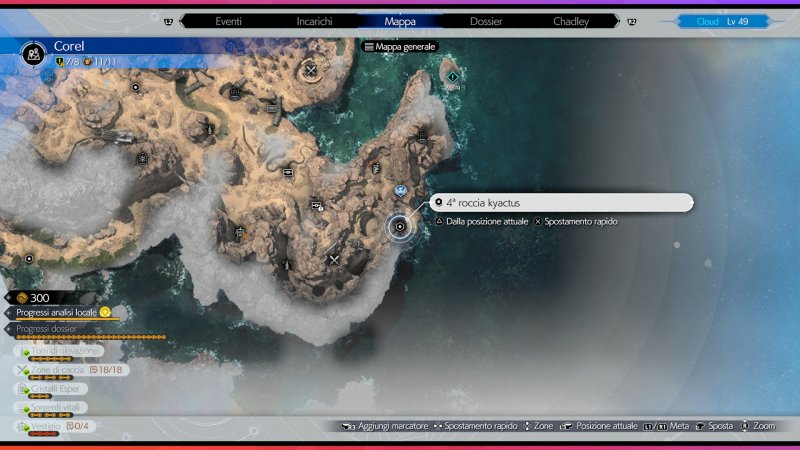Select the highlighted 4ª roccia kyactus marker
The width and height of the screenshot is (800, 450).
pos(400,227)
